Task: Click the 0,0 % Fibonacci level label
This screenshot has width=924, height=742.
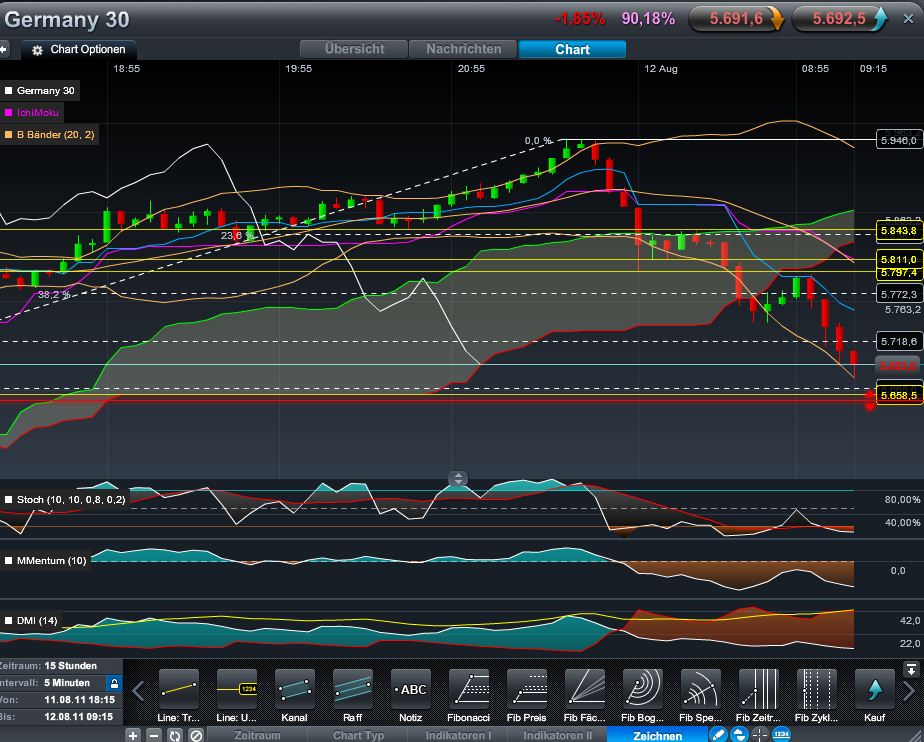Action: pos(538,141)
